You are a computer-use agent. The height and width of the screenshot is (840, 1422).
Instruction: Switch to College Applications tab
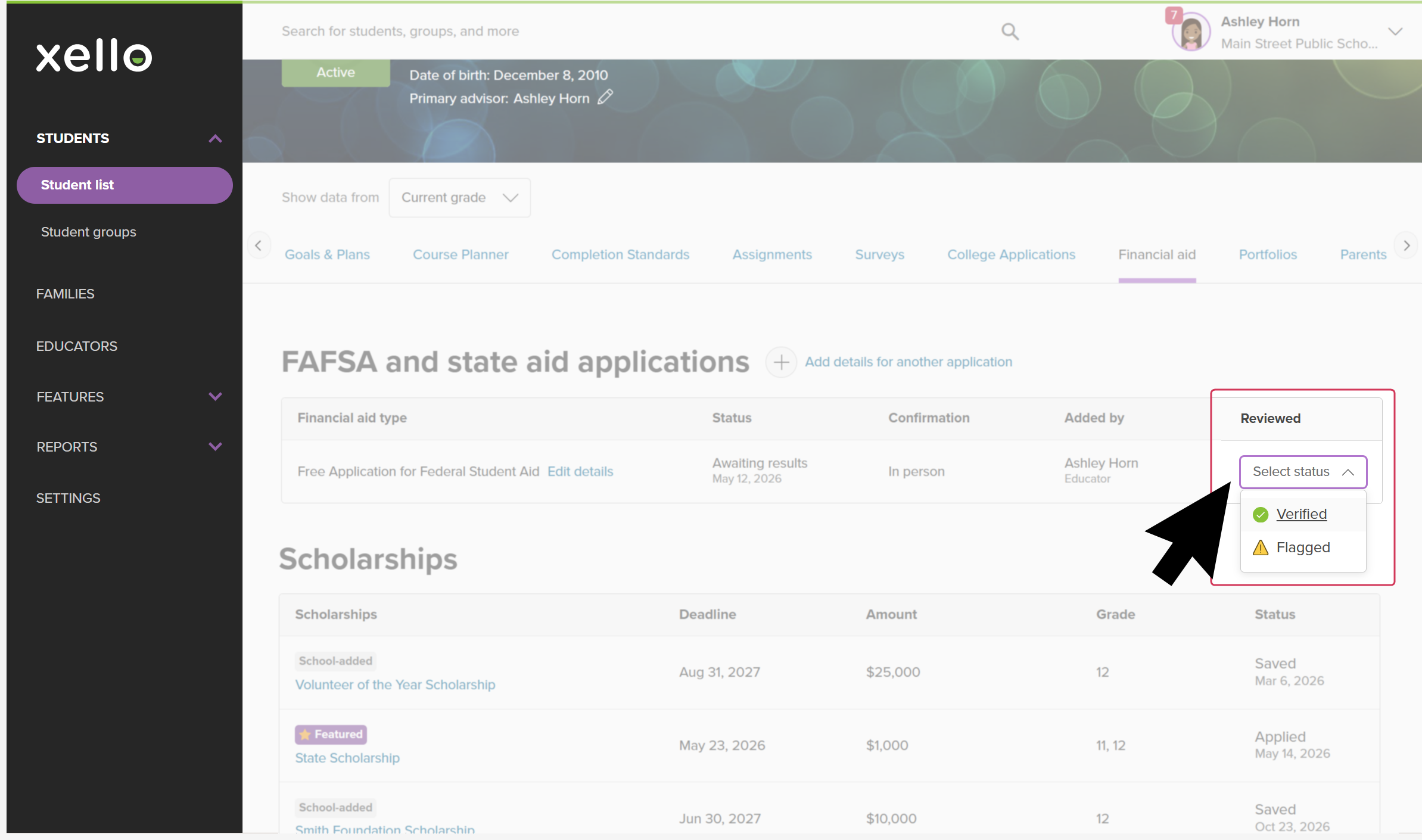[x=1011, y=255]
